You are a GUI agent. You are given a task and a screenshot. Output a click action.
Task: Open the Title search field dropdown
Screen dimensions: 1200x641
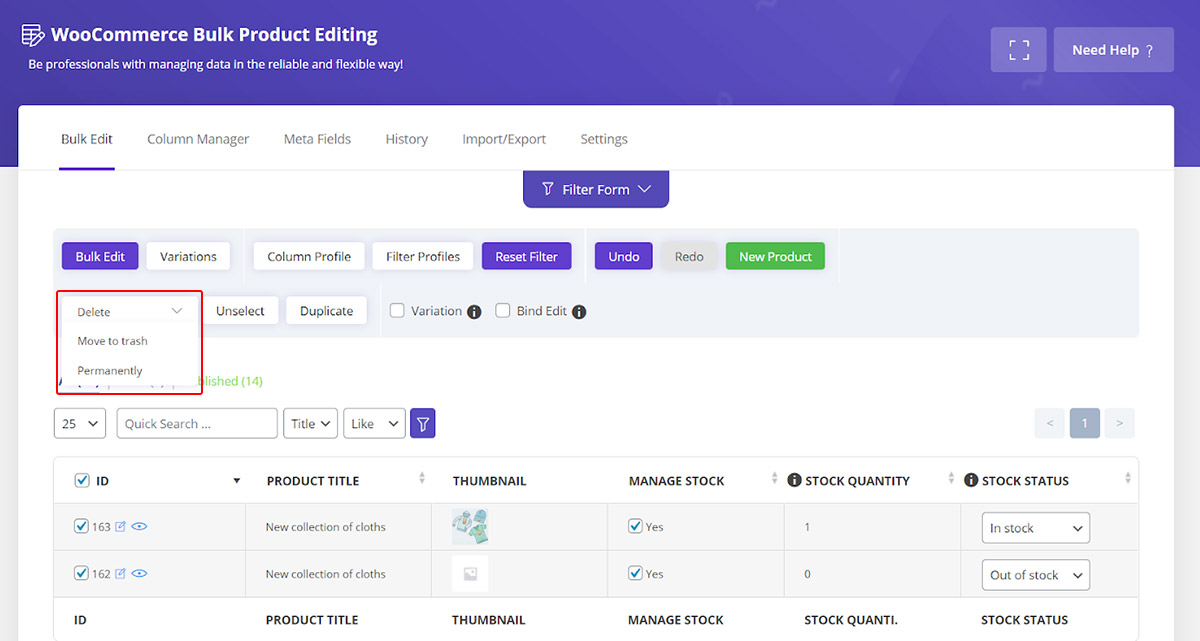coord(310,424)
